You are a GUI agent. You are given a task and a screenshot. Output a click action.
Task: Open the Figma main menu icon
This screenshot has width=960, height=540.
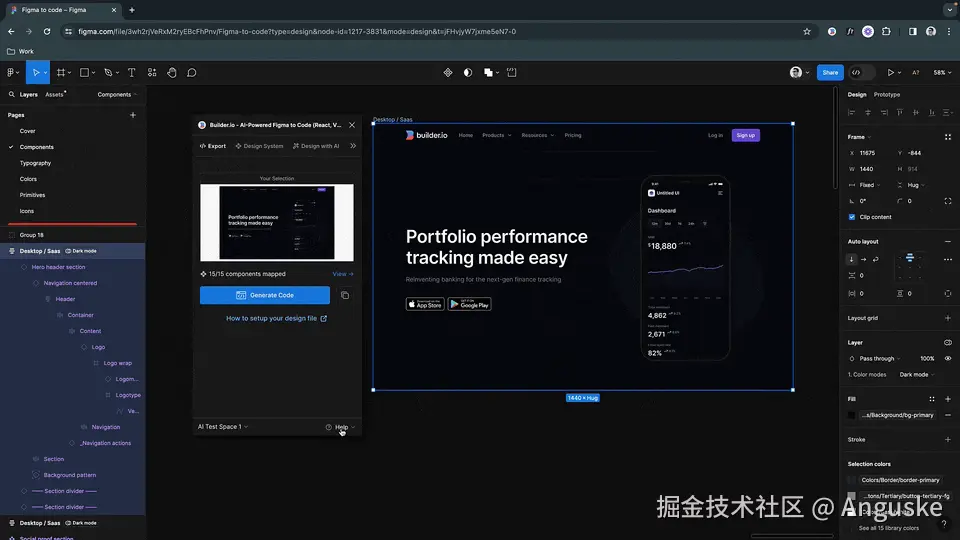pos(11,72)
